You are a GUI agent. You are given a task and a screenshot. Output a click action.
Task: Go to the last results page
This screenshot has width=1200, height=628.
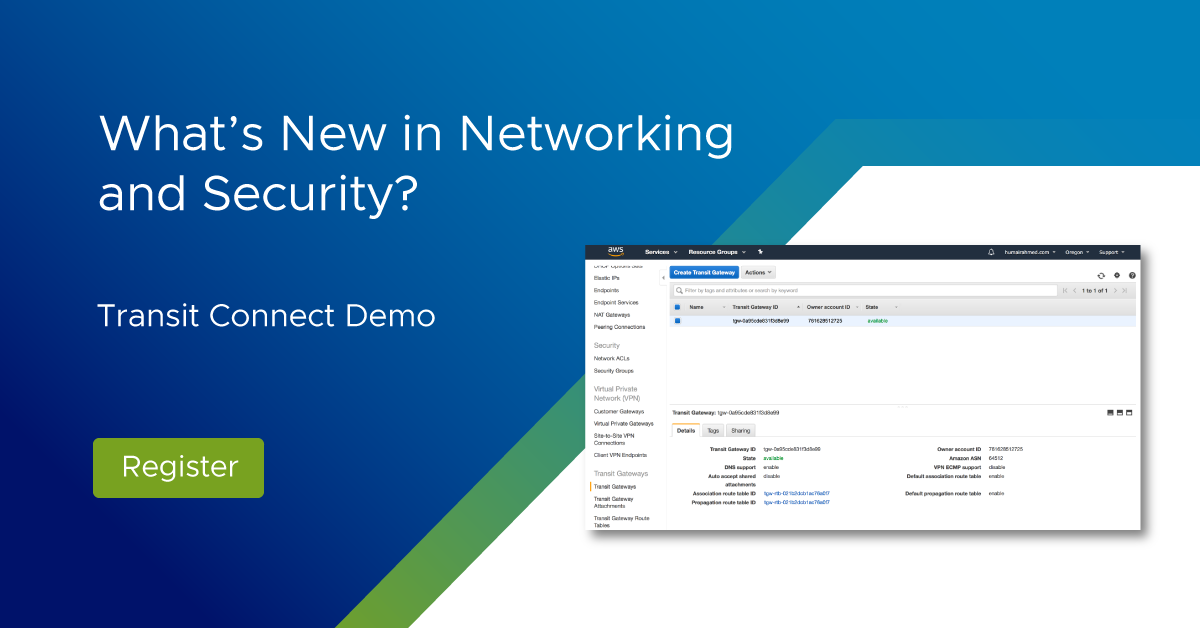tap(1125, 290)
